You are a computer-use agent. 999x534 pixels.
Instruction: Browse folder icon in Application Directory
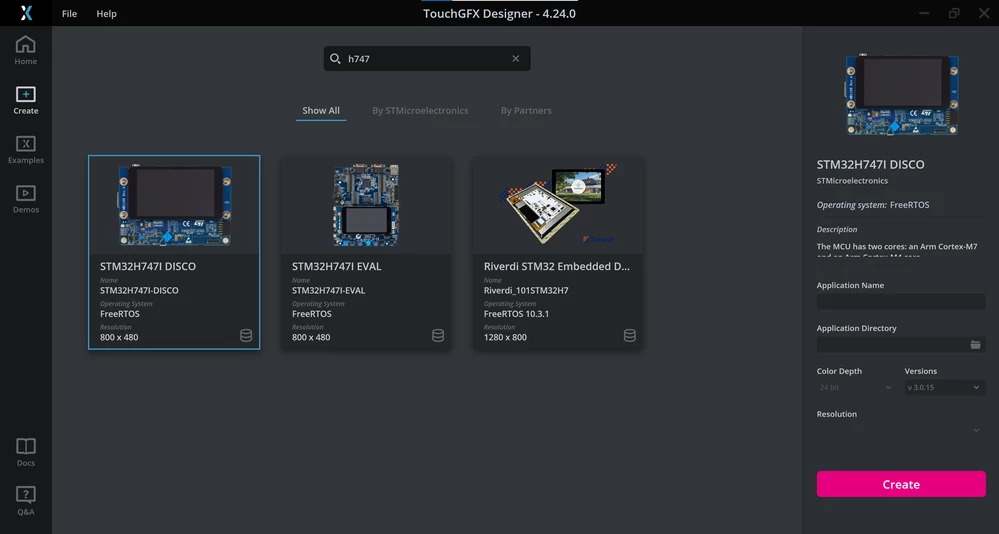(x=975, y=345)
